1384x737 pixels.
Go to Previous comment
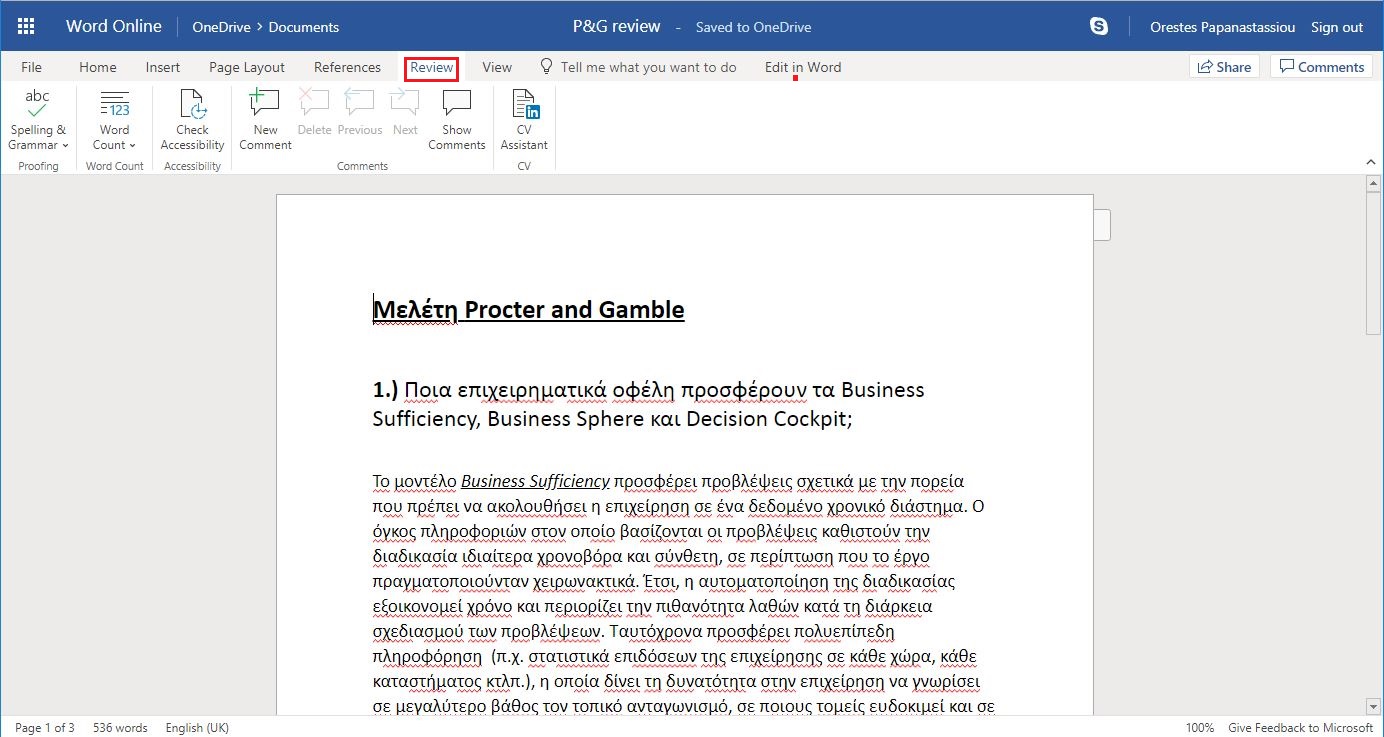pos(360,120)
